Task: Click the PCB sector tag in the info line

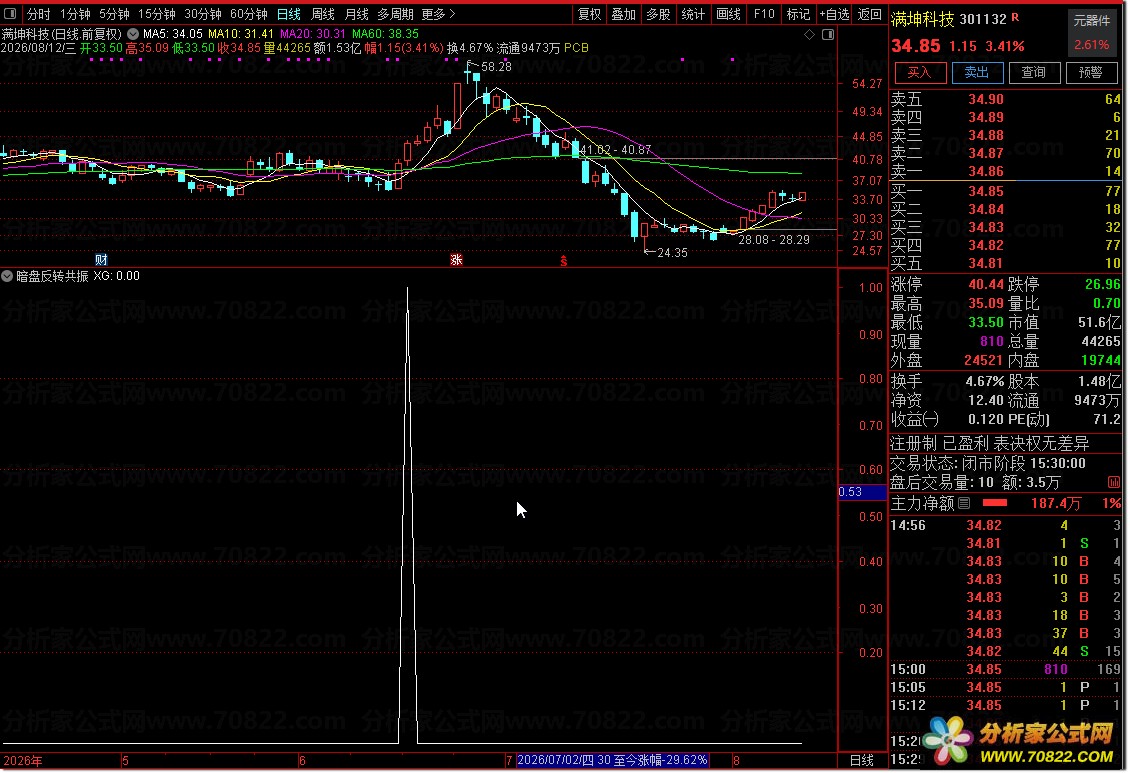Action: point(577,48)
